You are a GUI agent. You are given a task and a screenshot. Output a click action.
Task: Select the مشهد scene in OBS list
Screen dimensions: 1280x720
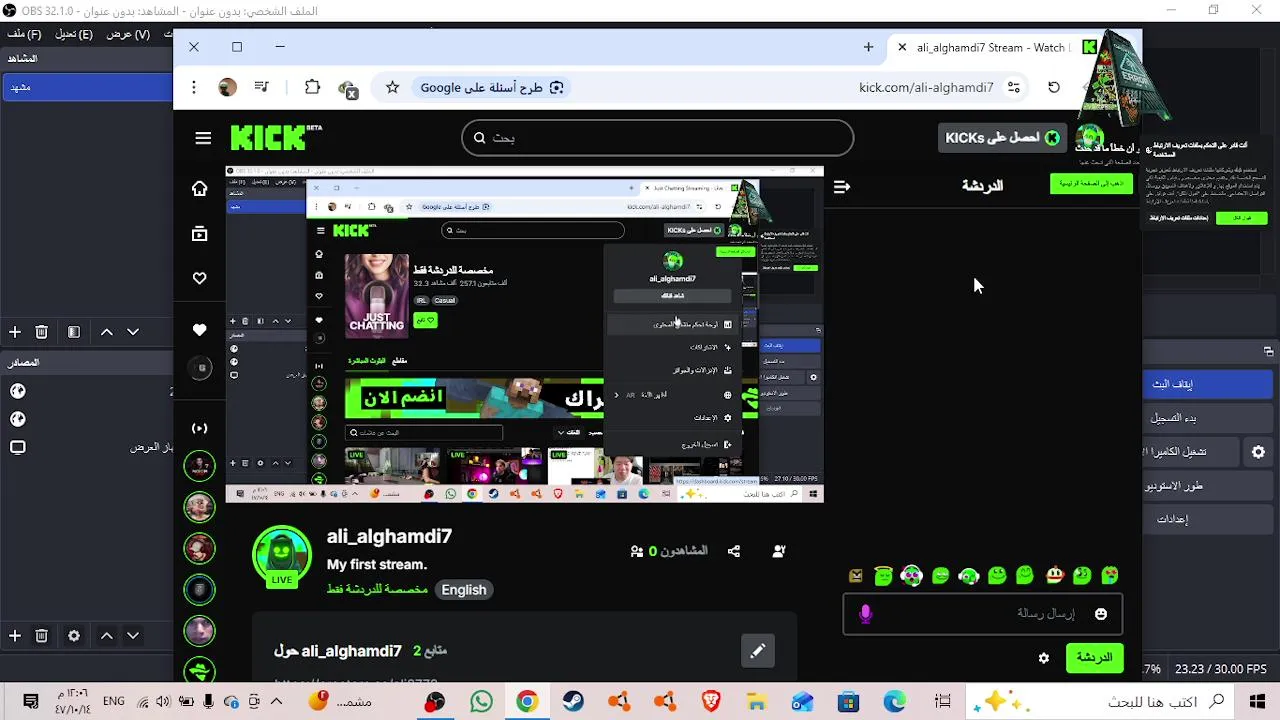tap(87, 87)
